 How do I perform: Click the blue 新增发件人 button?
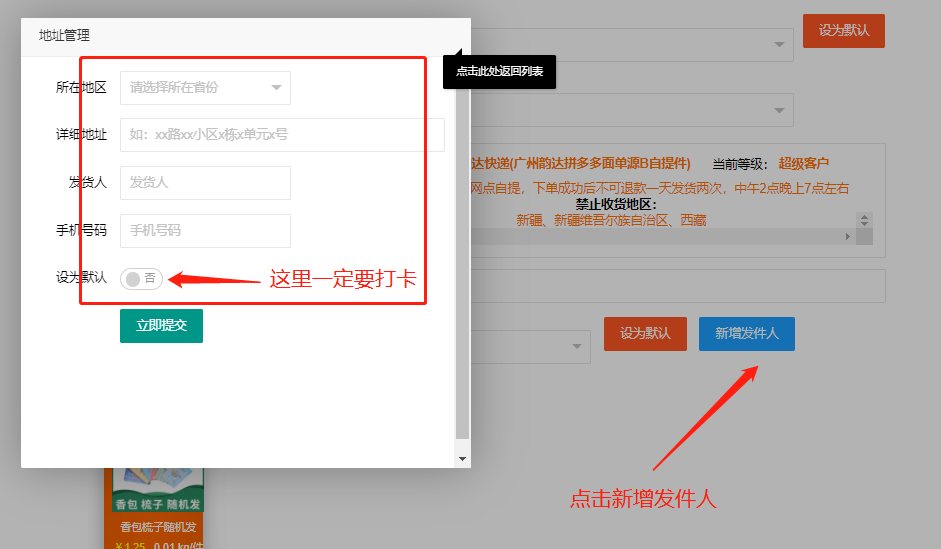click(x=746, y=333)
